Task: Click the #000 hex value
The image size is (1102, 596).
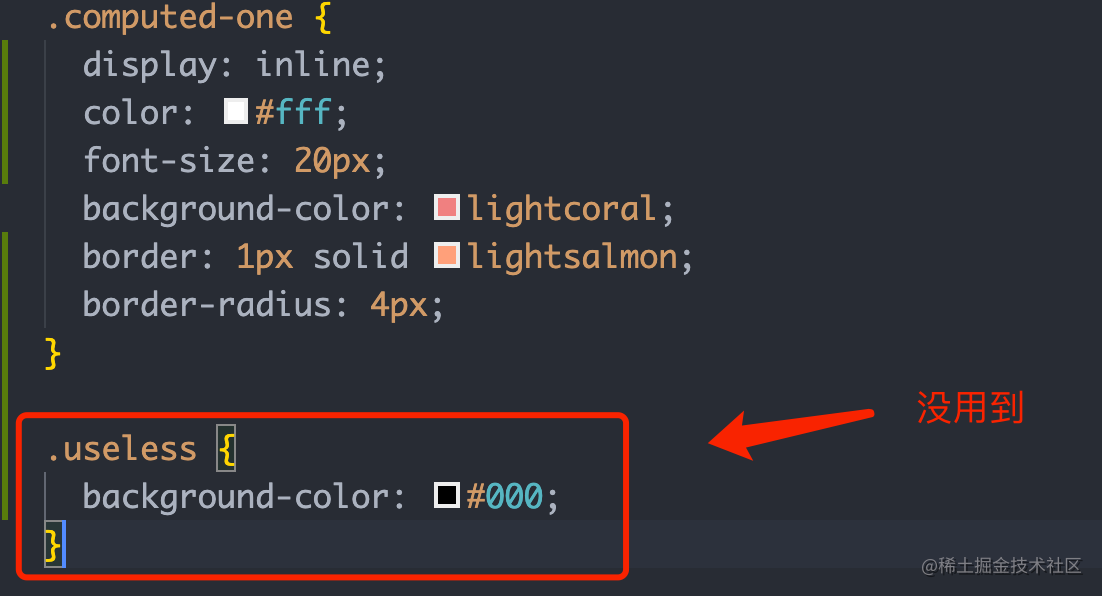Action: 505,496
